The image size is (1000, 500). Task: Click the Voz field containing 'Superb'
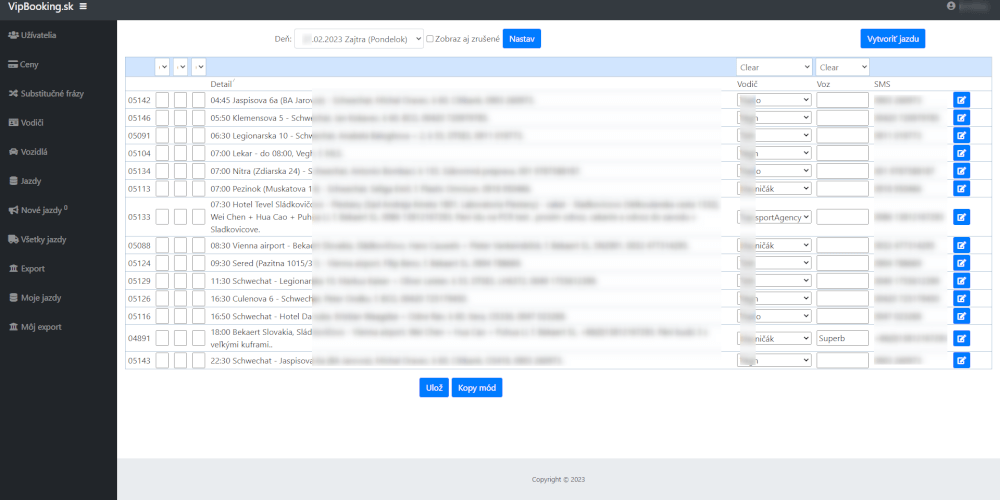pos(842,338)
